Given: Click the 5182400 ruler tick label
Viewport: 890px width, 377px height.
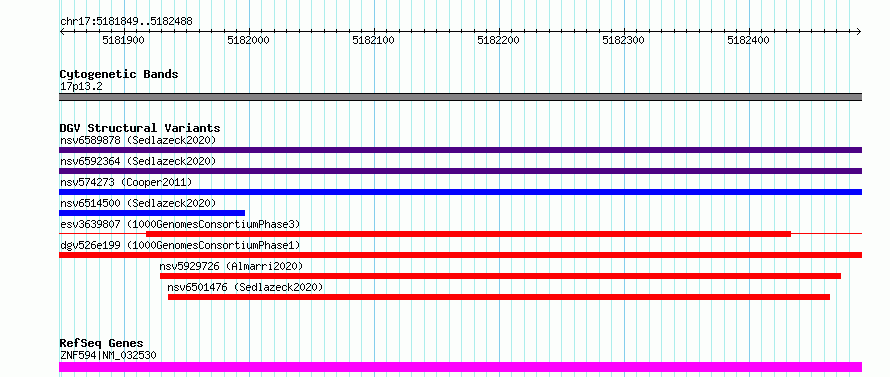Looking at the screenshot, I should click(748, 40).
